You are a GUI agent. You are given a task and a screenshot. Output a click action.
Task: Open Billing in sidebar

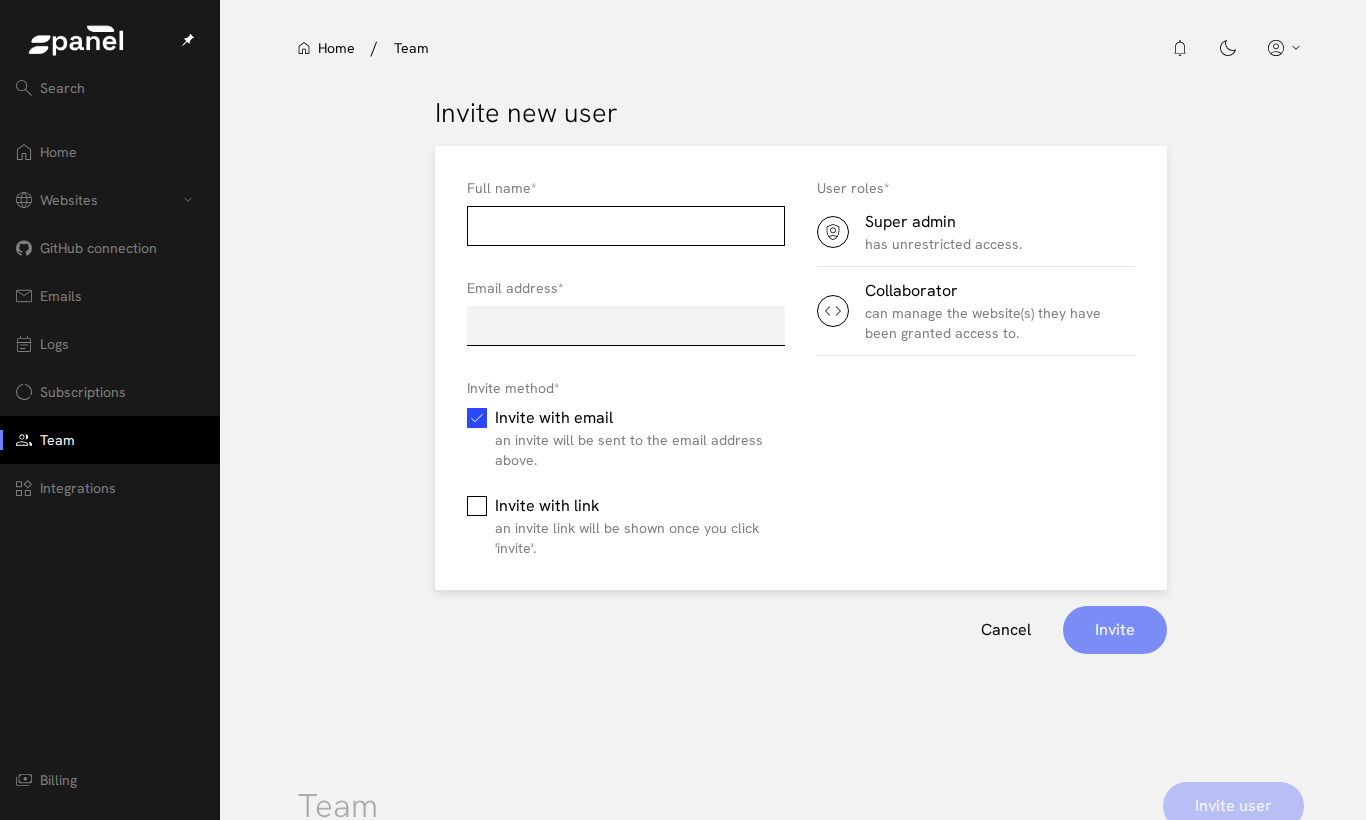[110, 780]
